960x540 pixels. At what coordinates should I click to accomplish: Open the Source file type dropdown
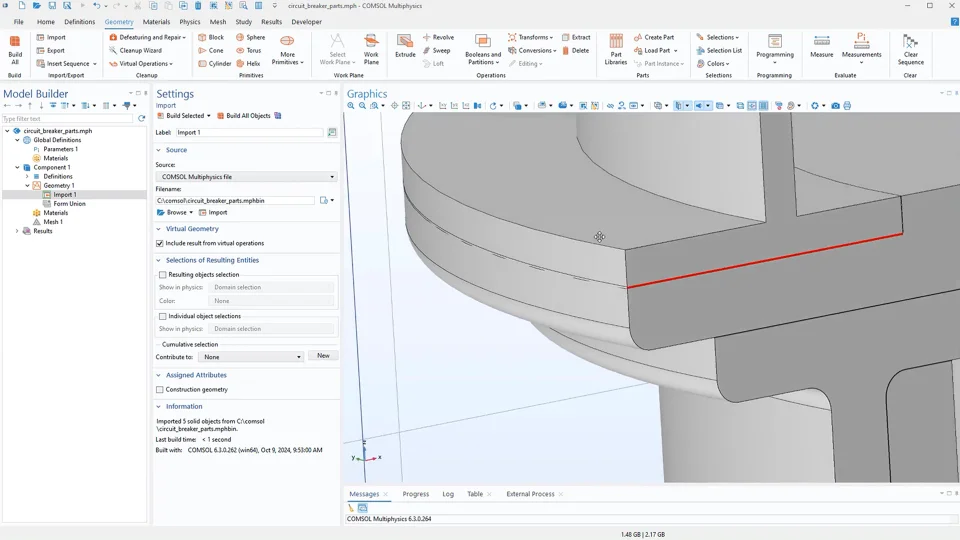point(245,177)
